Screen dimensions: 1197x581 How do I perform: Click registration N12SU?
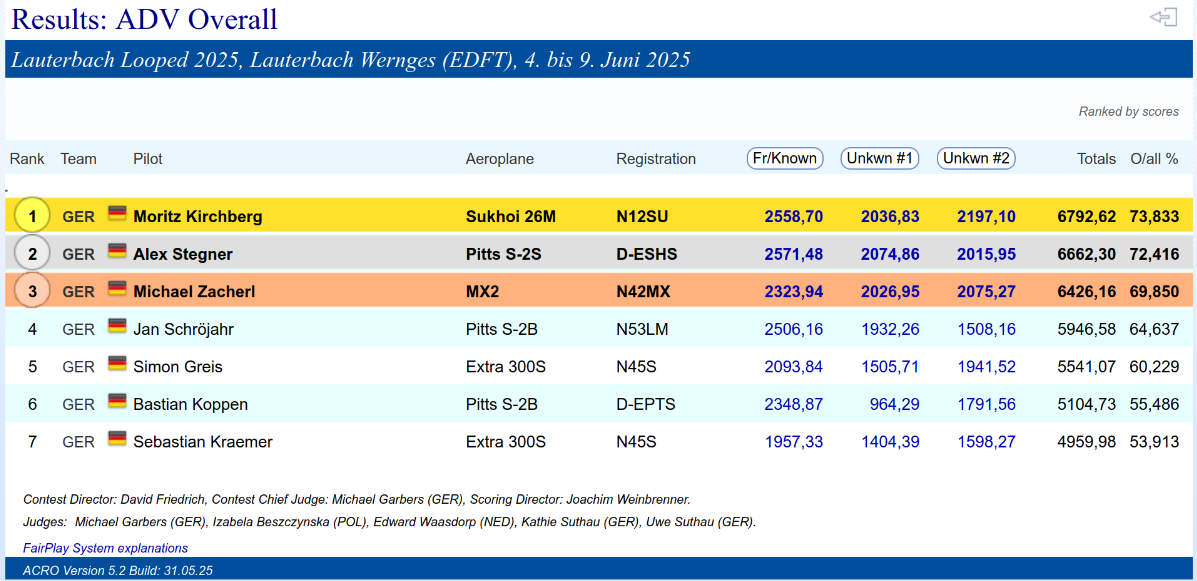point(644,217)
